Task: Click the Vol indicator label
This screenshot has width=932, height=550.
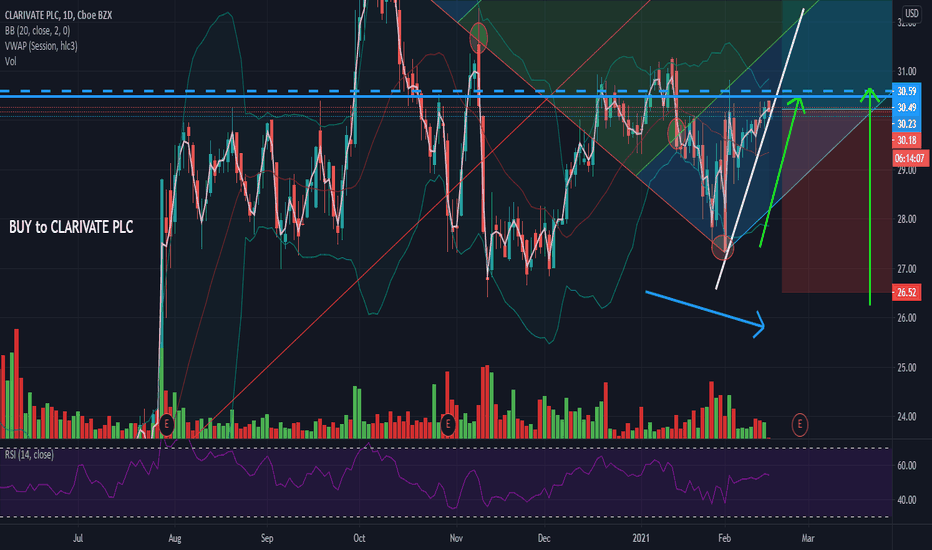Action: coord(10,61)
